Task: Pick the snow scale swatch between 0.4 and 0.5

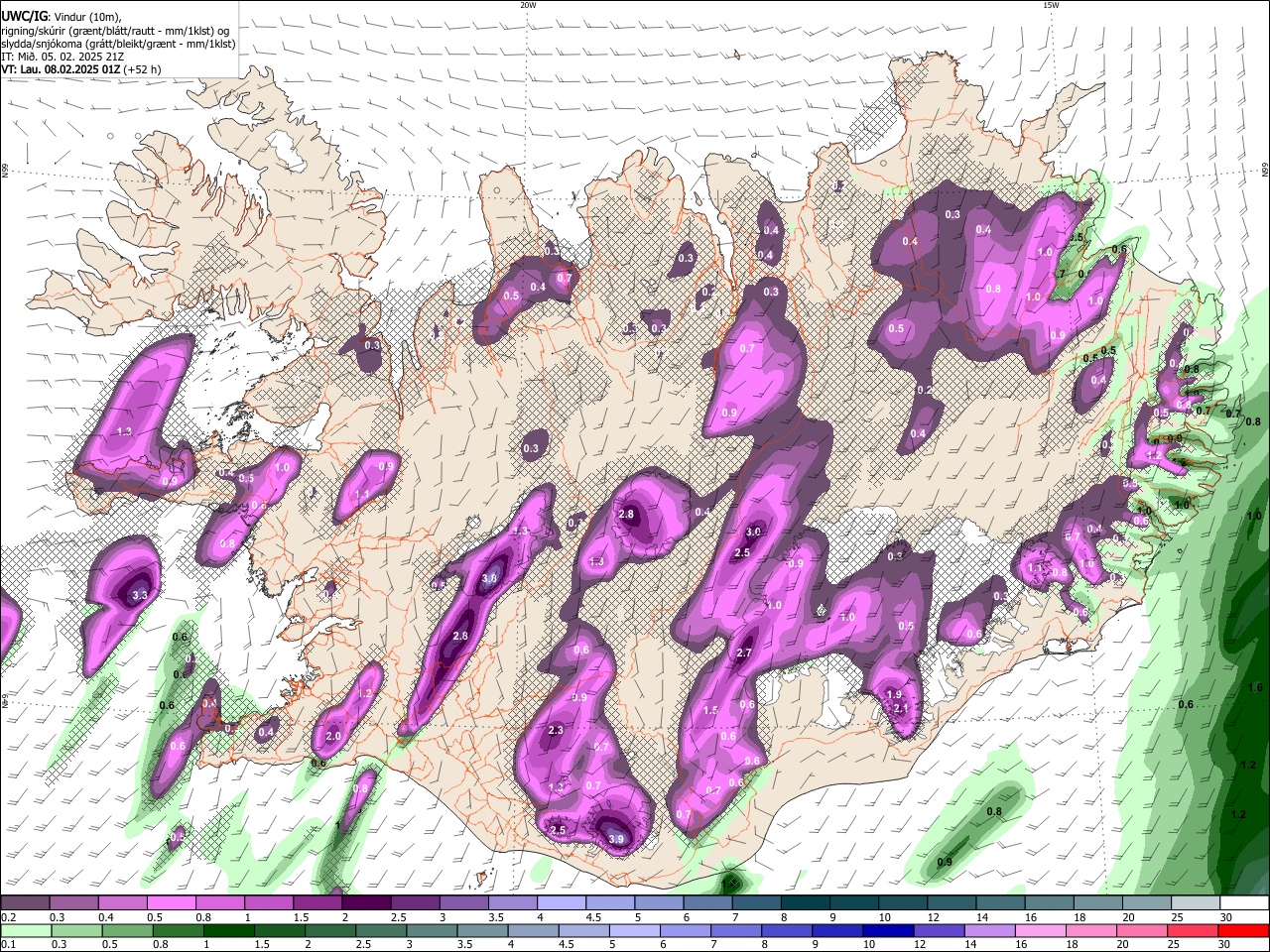Action: point(122,903)
